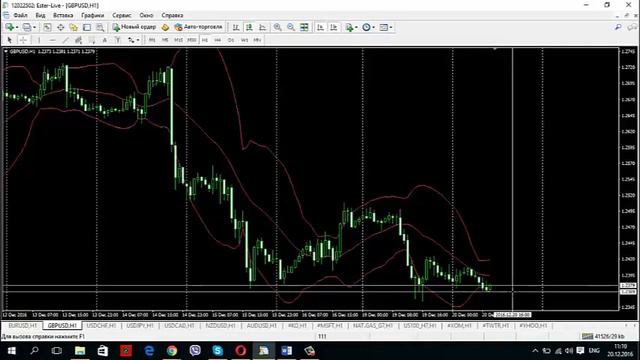The width and height of the screenshot is (640, 360).
Task: Select the crosshair tool
Action: [x=23, y=40]
